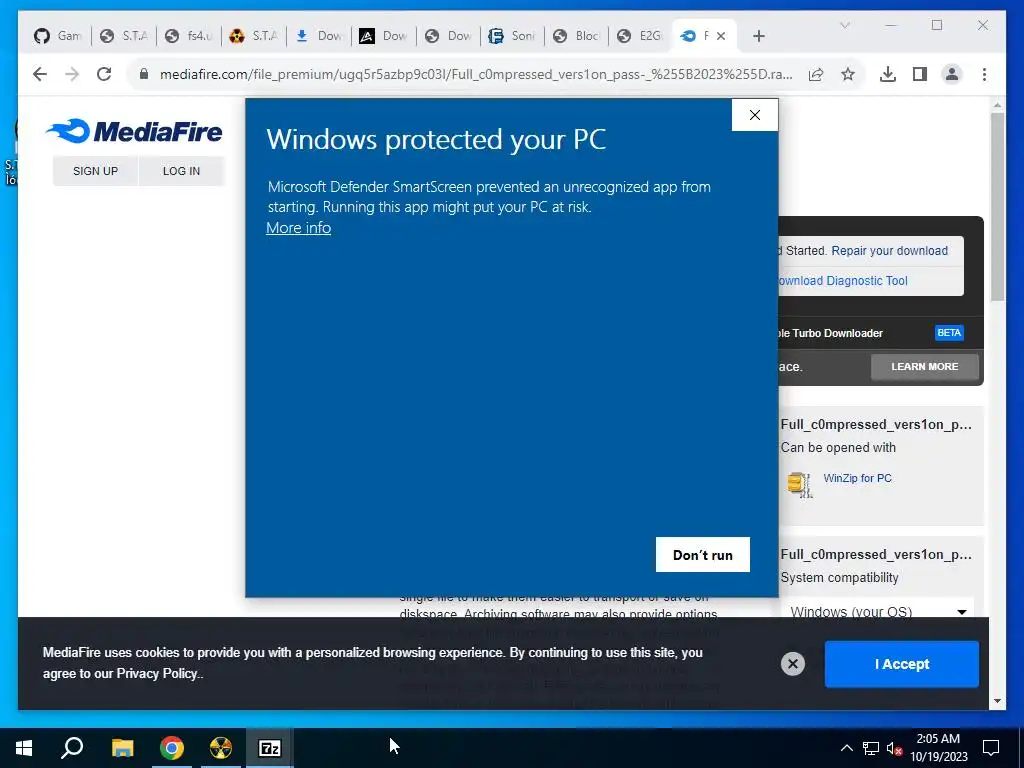Screen dimensions: 1024x768
Task: Follow the Repair your download link
Action: tap(889, 251)
